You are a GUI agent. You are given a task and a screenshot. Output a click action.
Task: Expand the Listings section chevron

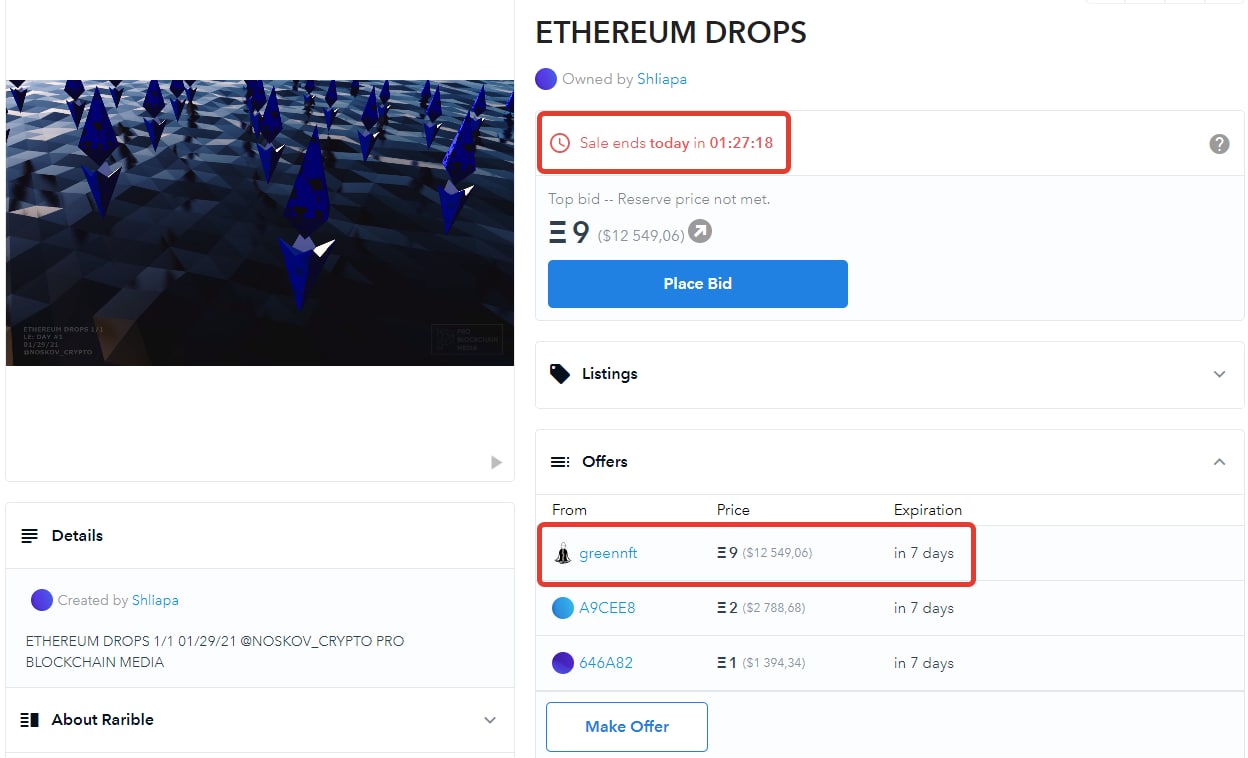point(1219,374)
